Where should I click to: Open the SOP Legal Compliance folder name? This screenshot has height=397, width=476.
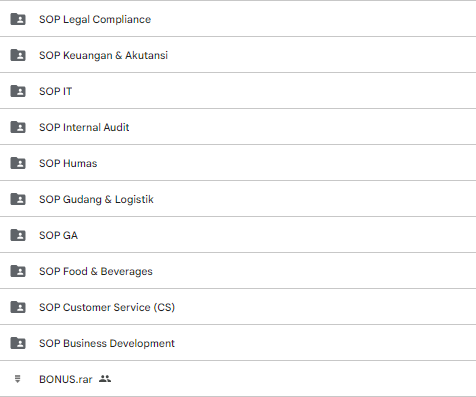(x=95, y=19)
